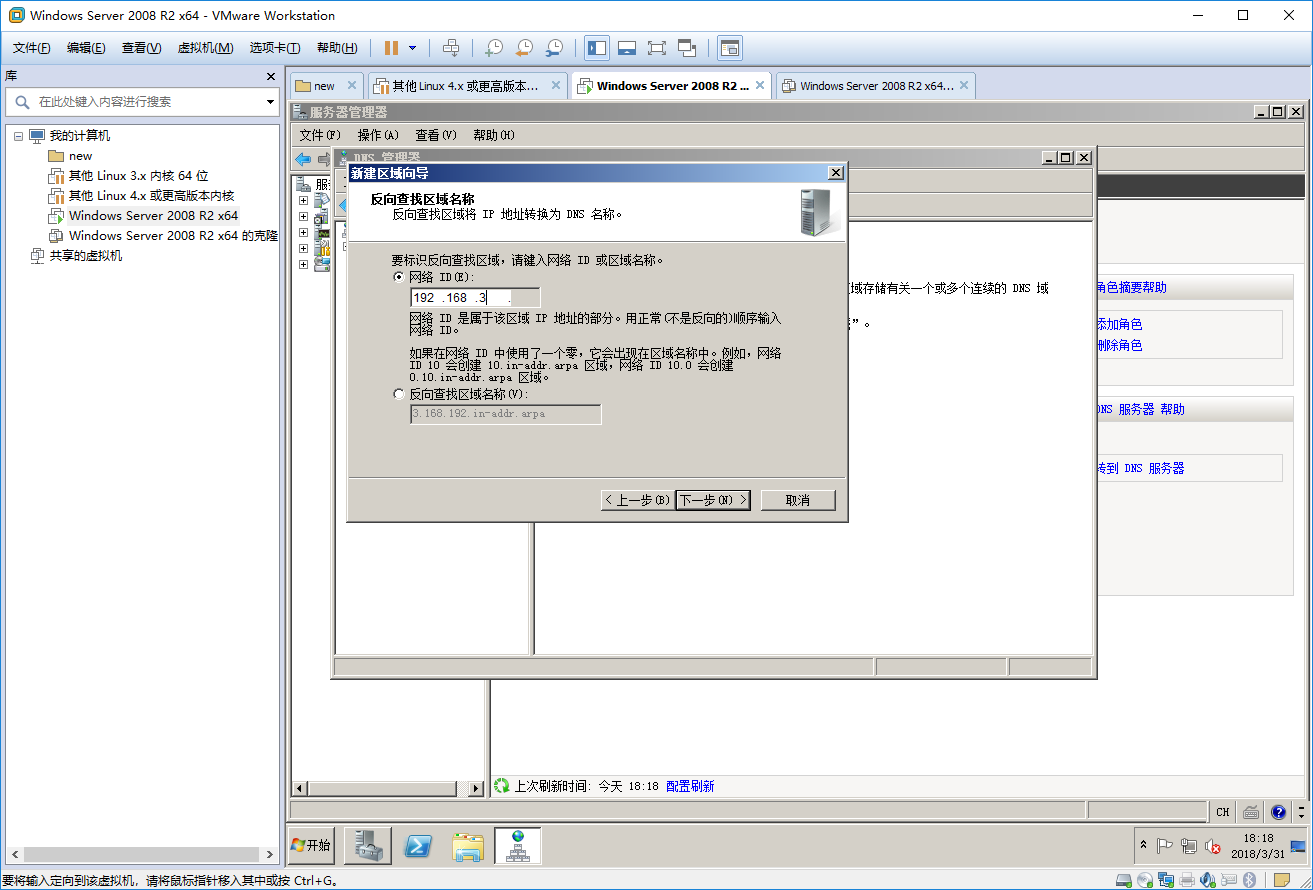Switch to the new tab
Viewport: 1313px width, 890px height.
(x=322, y=85)
